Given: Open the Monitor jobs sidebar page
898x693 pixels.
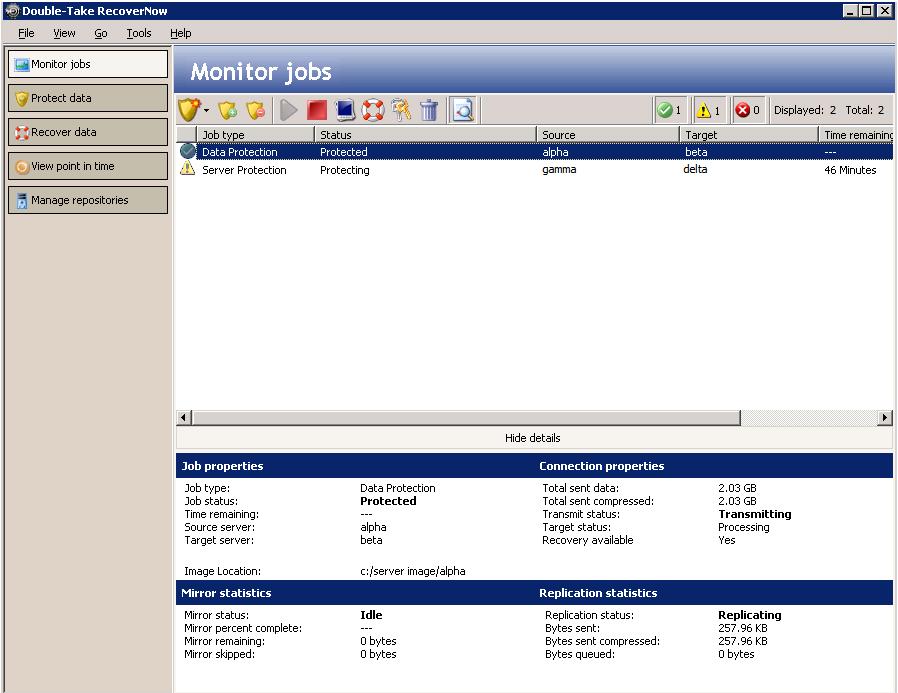Looking at the screenshot, I should 88,64.
